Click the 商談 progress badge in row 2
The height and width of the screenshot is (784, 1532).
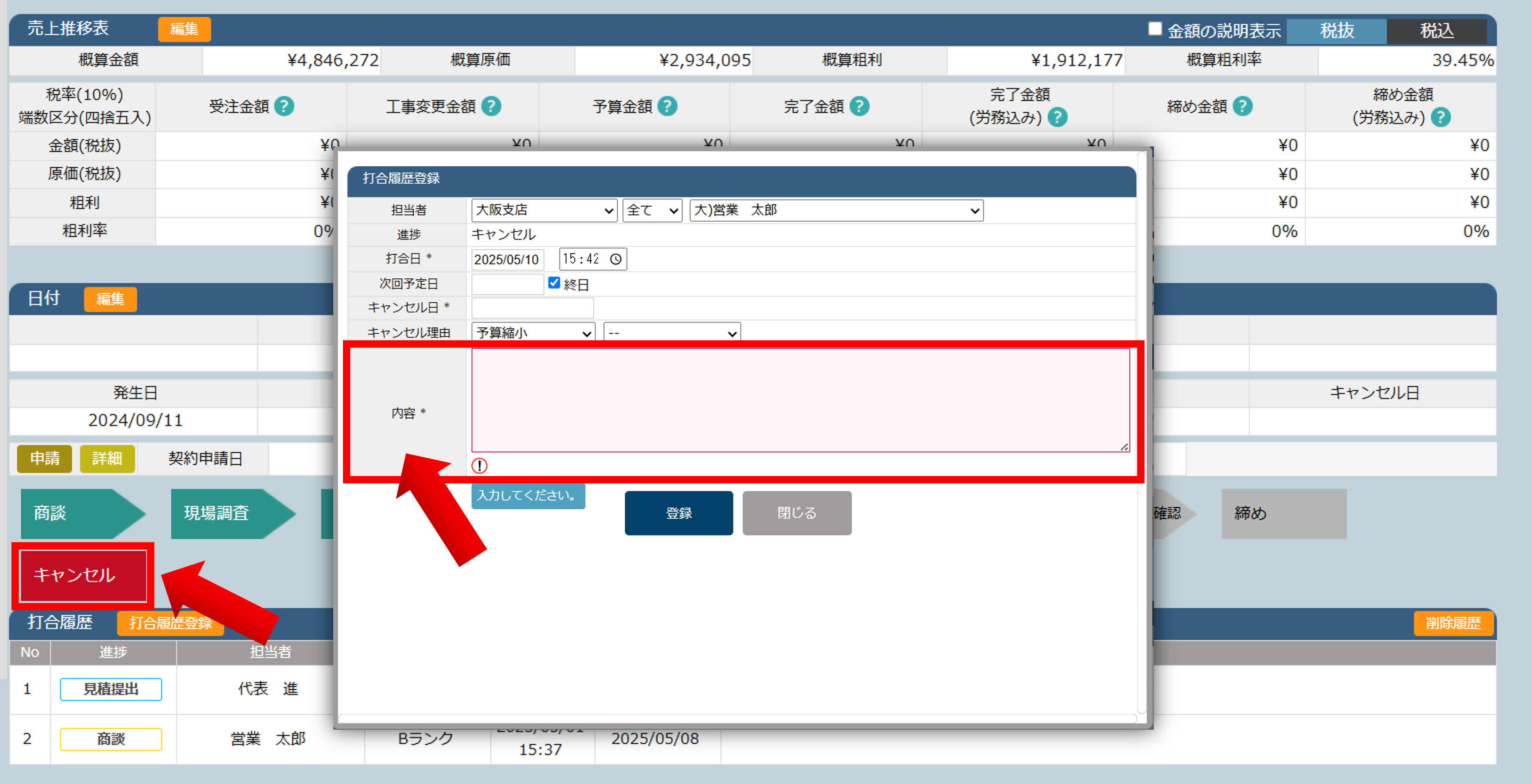111,739
